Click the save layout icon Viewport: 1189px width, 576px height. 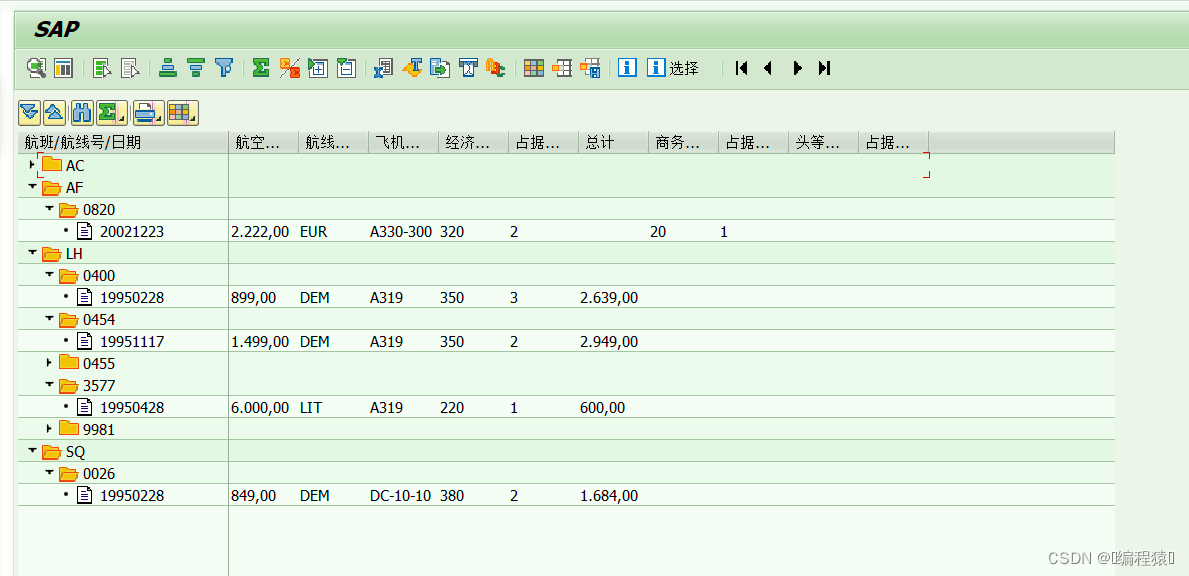[x=590, y=68]
